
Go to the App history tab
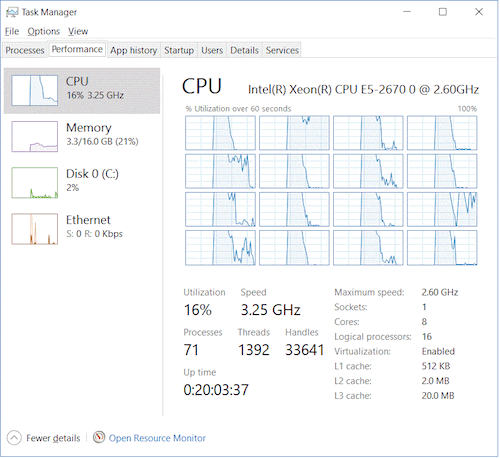(x=134, y=50)
